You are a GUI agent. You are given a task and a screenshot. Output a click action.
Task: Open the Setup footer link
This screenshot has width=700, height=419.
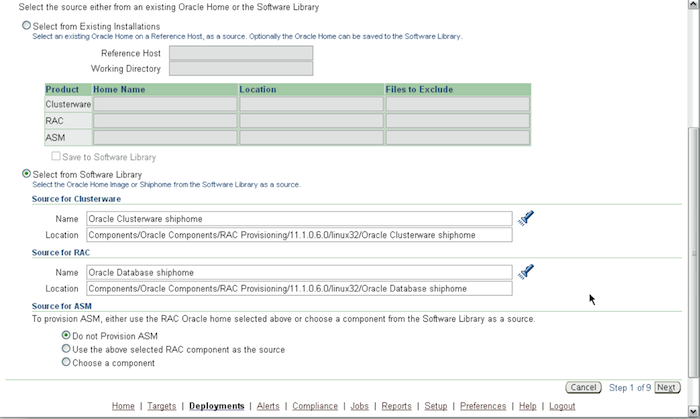(x=436, y=406)
